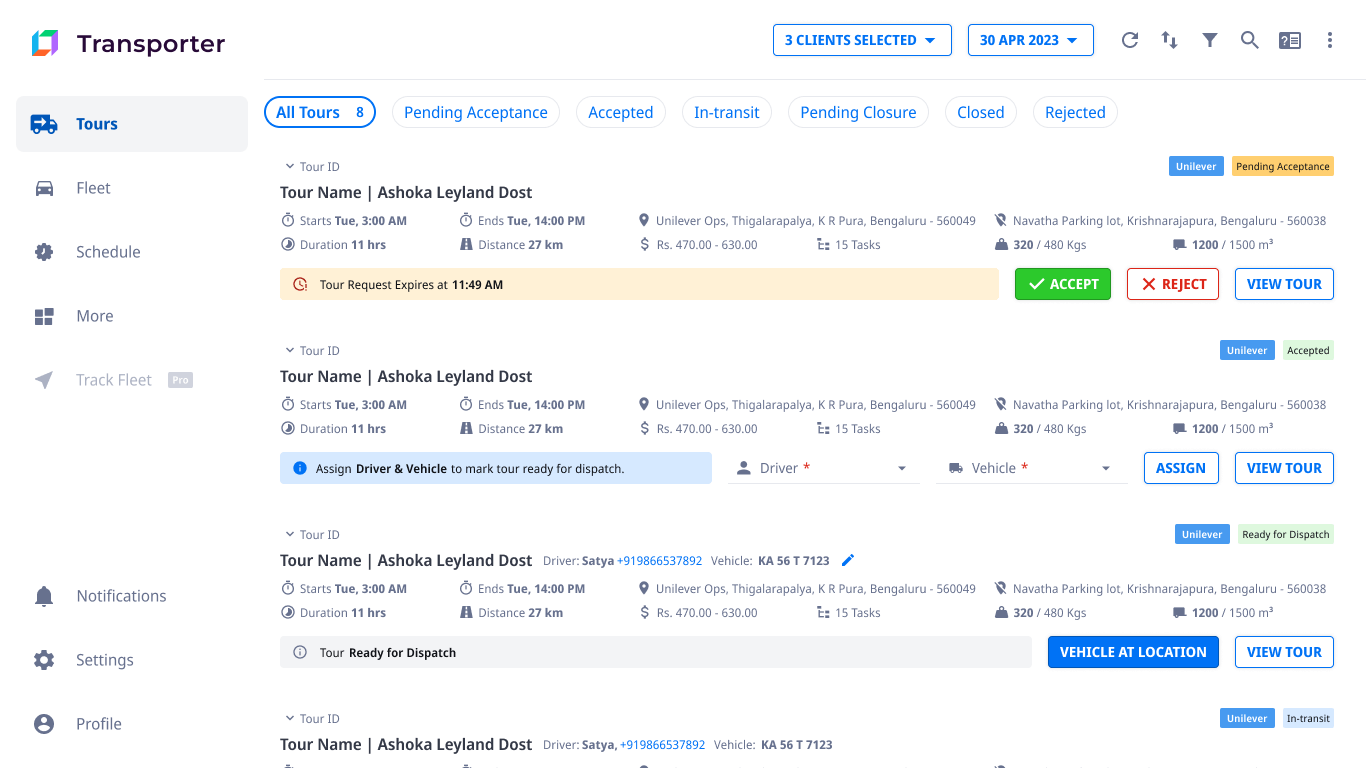Click the end-time stopwatch icon on the Pending Acceptance tour
The width and height of the screenshot is (1366, 768).
coord(466,220)
